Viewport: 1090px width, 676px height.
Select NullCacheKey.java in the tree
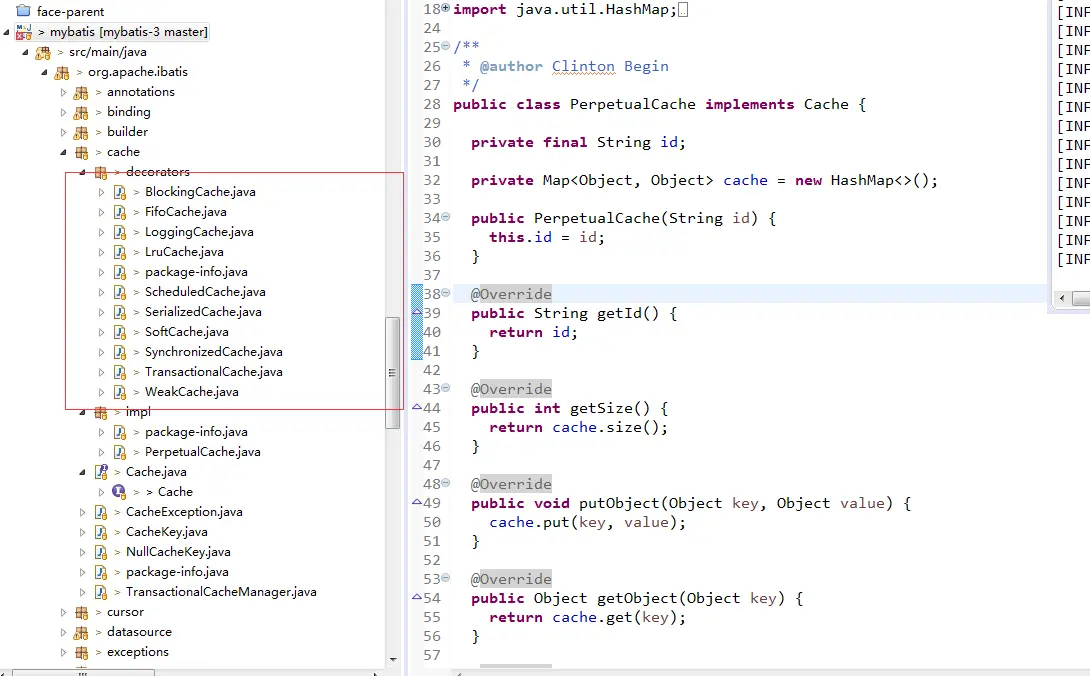click(x=178, y=552)
